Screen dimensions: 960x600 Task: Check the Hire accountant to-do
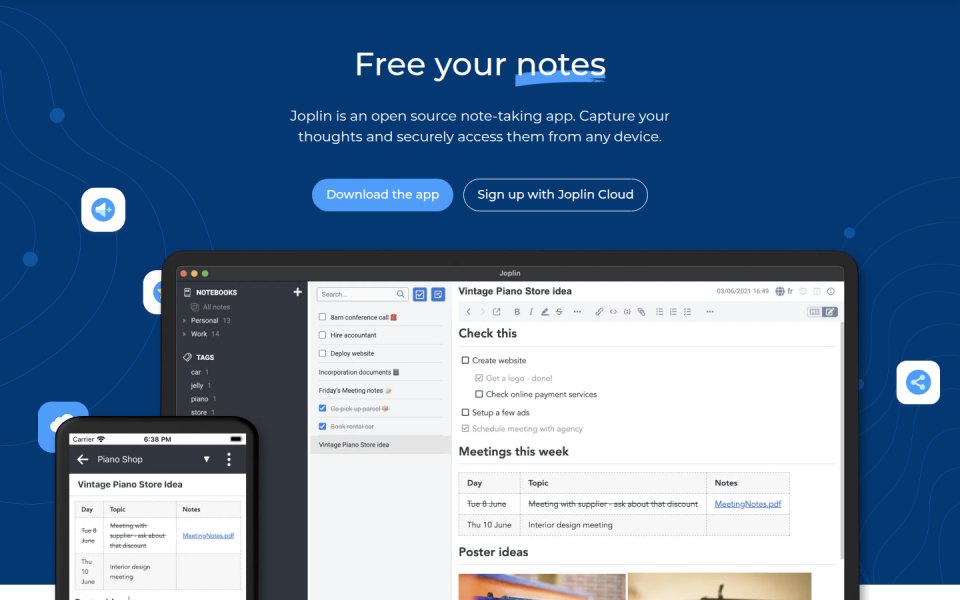coord(322,335)
